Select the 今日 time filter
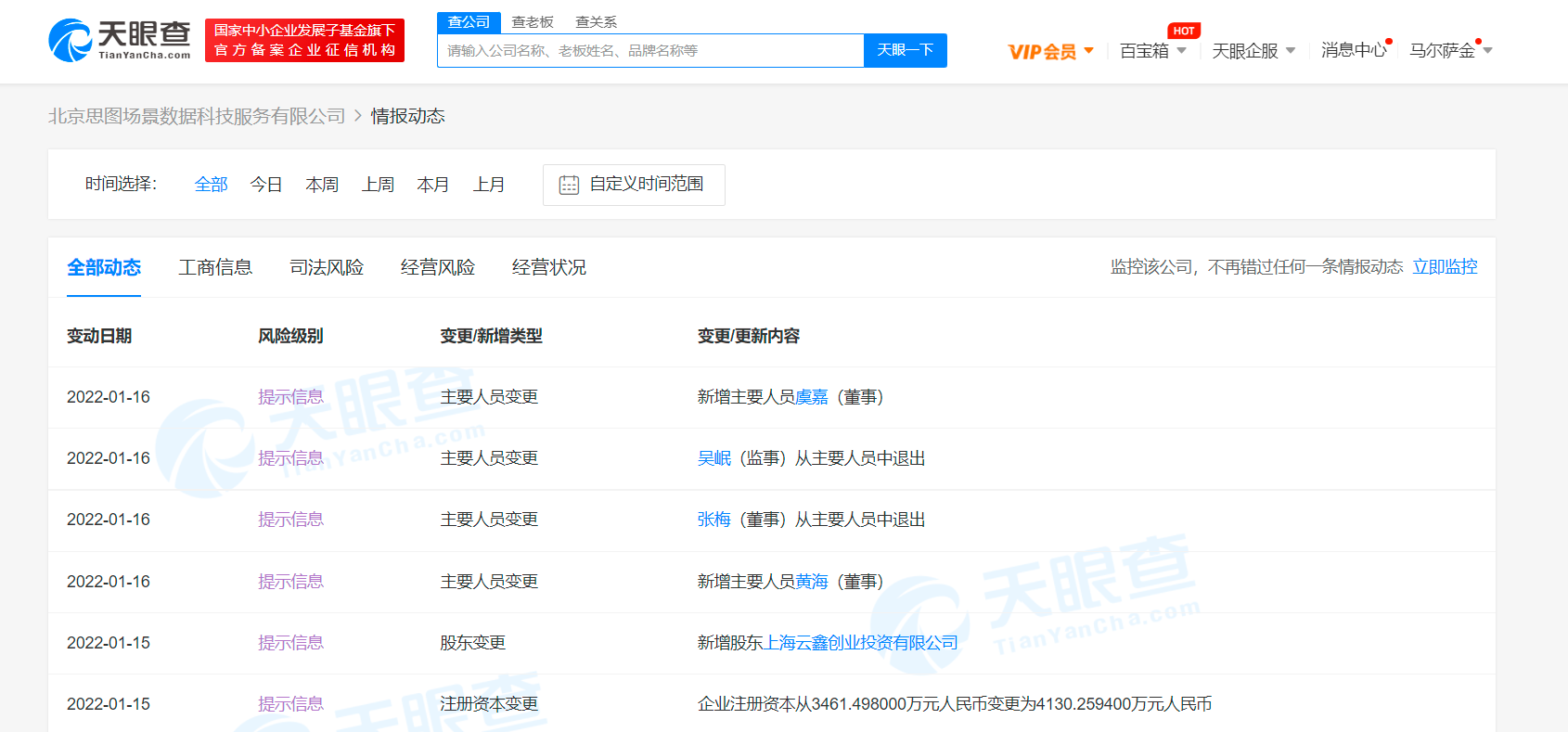Viewport: 1568px width, 732px height. tap(266, 185)
